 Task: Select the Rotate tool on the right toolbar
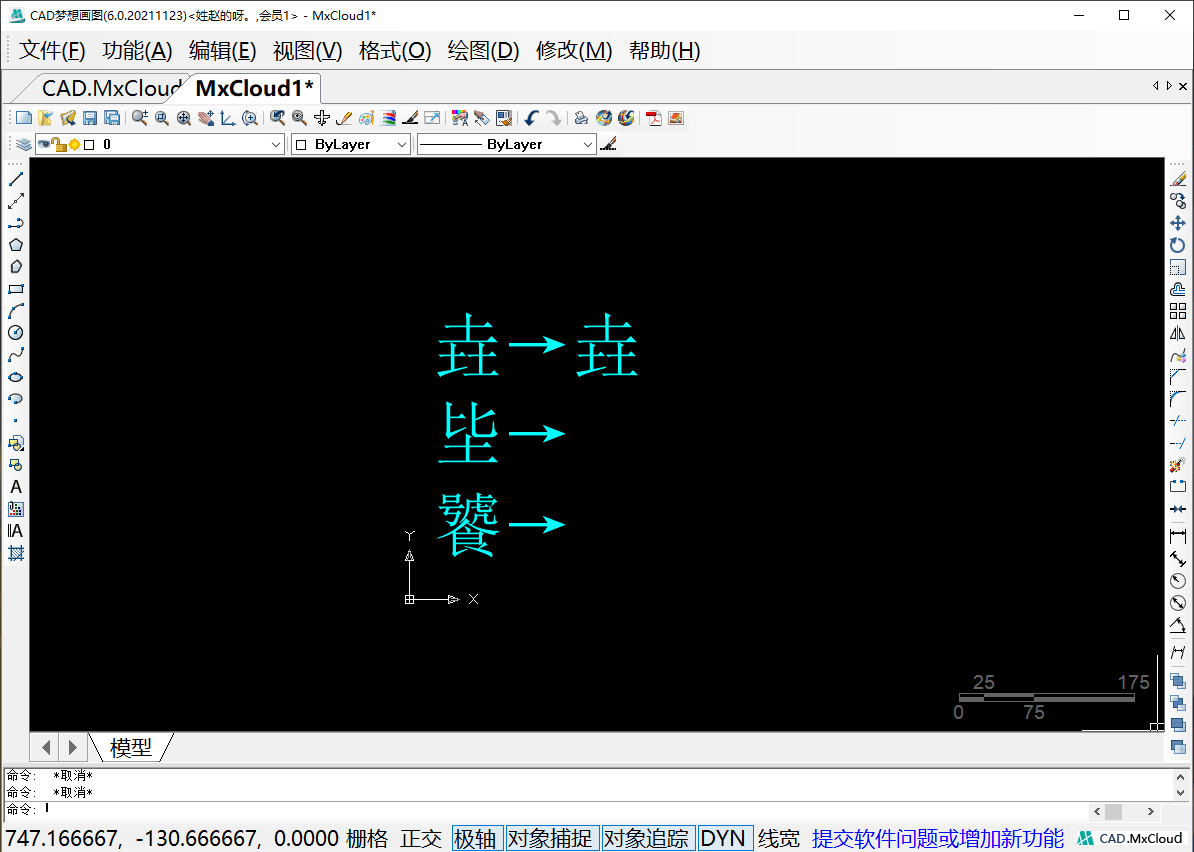tap(1178, 245)
